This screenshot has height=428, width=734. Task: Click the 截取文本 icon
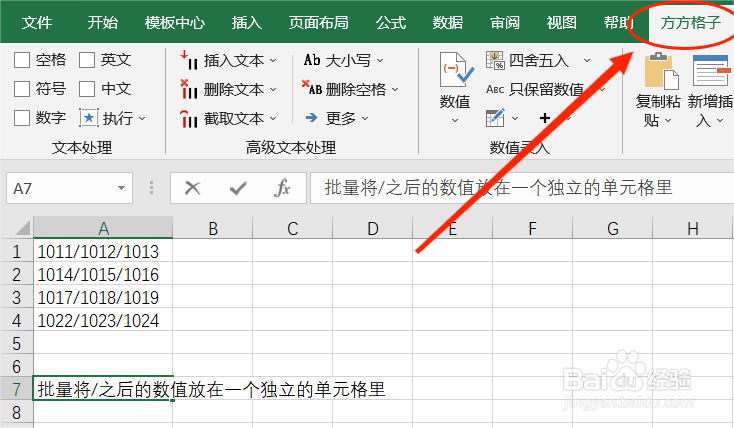pos(189,118)
